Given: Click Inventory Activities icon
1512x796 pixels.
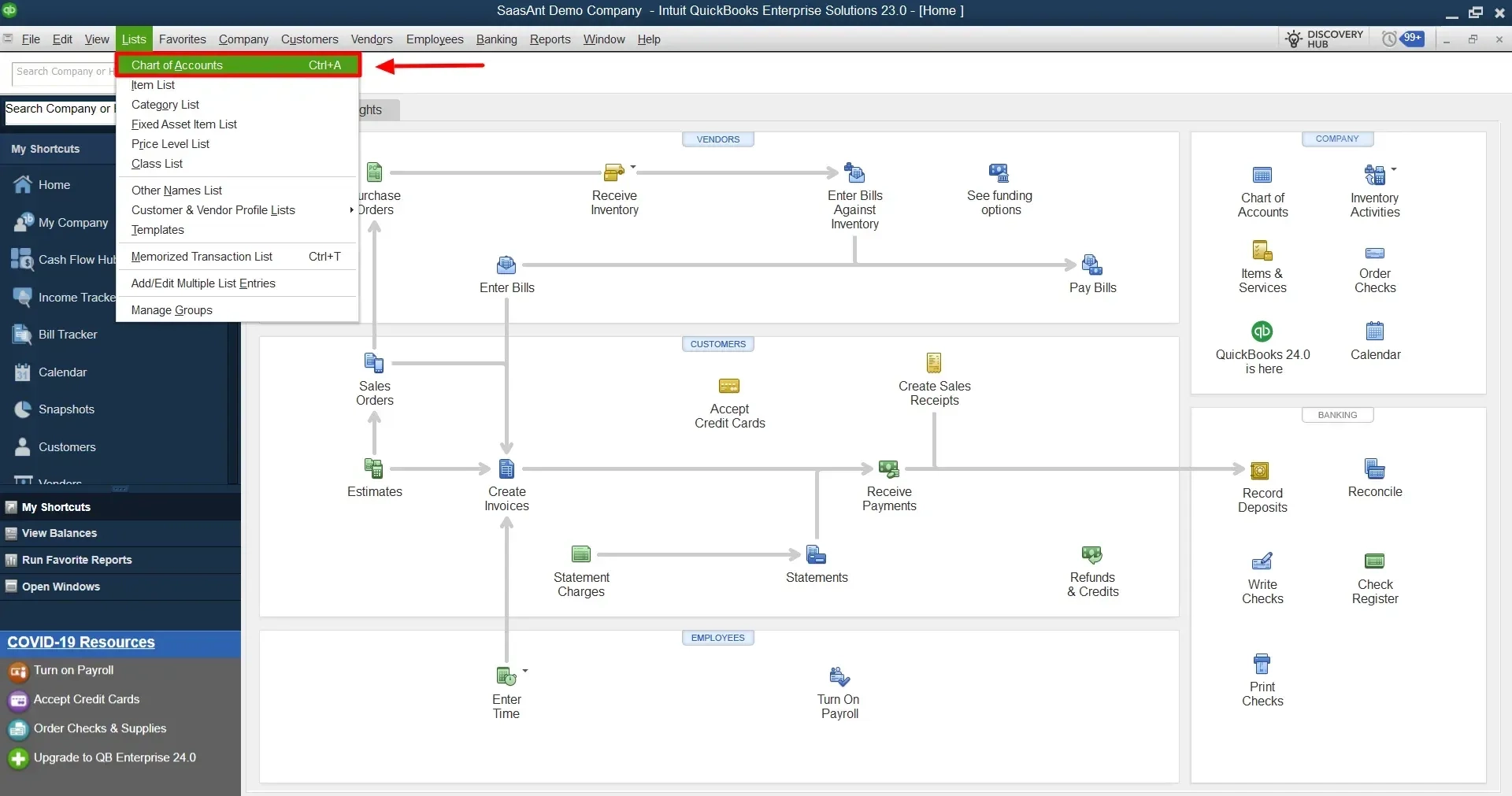Looking at the screenshot, I should click(x=1374, y=175).
